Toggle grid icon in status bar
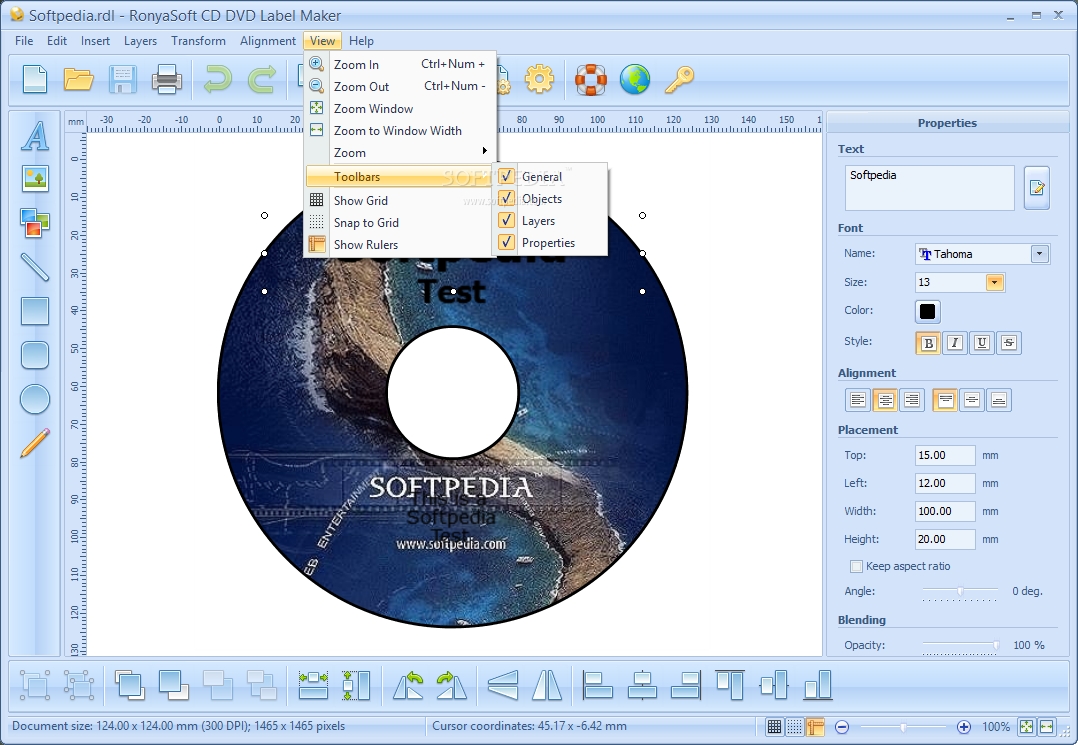The height and width of the screenshot is (745, 1078). [774, 727]
